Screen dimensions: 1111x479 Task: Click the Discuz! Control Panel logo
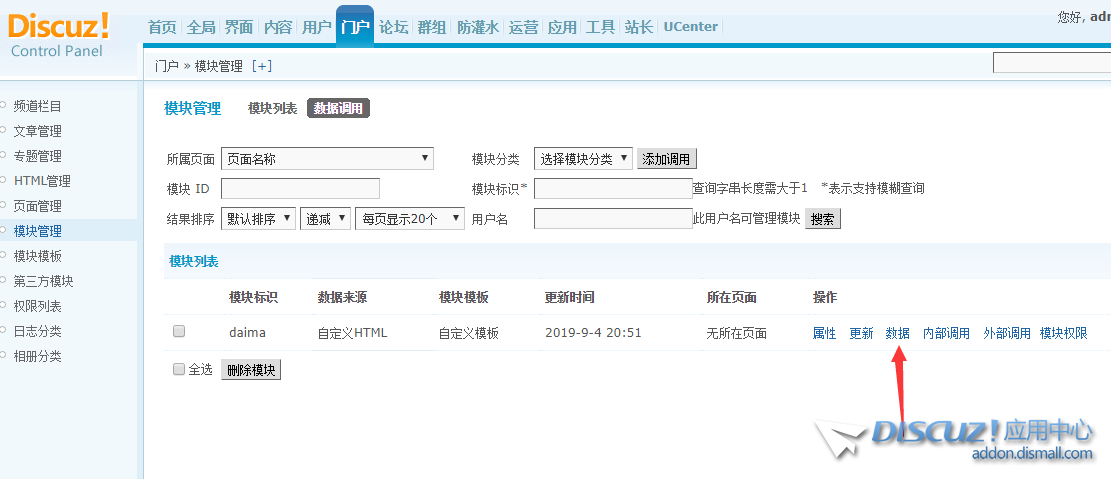tap(59, 35)
